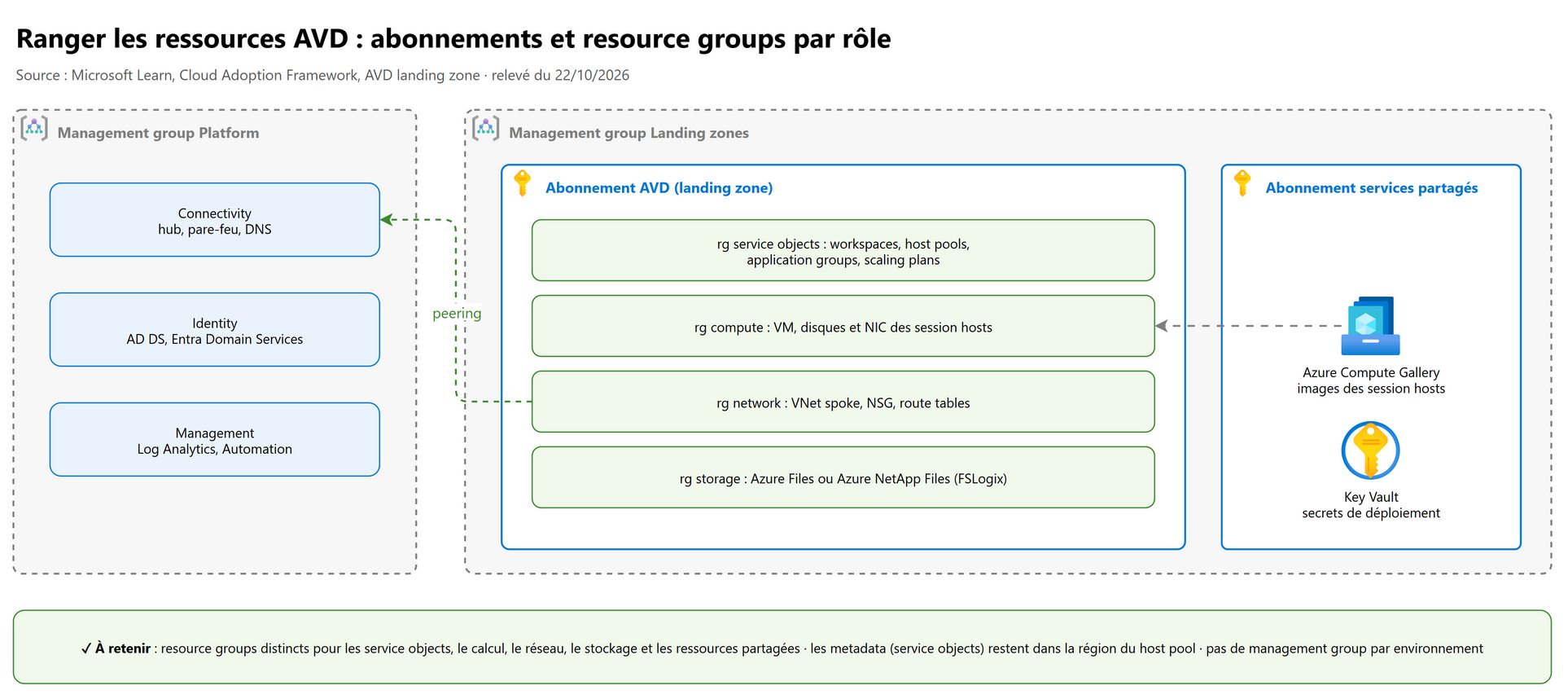Select the Azure Compute Gallery icon
The width and height of the screenshot is (1568, 699).
point(1371,326)
